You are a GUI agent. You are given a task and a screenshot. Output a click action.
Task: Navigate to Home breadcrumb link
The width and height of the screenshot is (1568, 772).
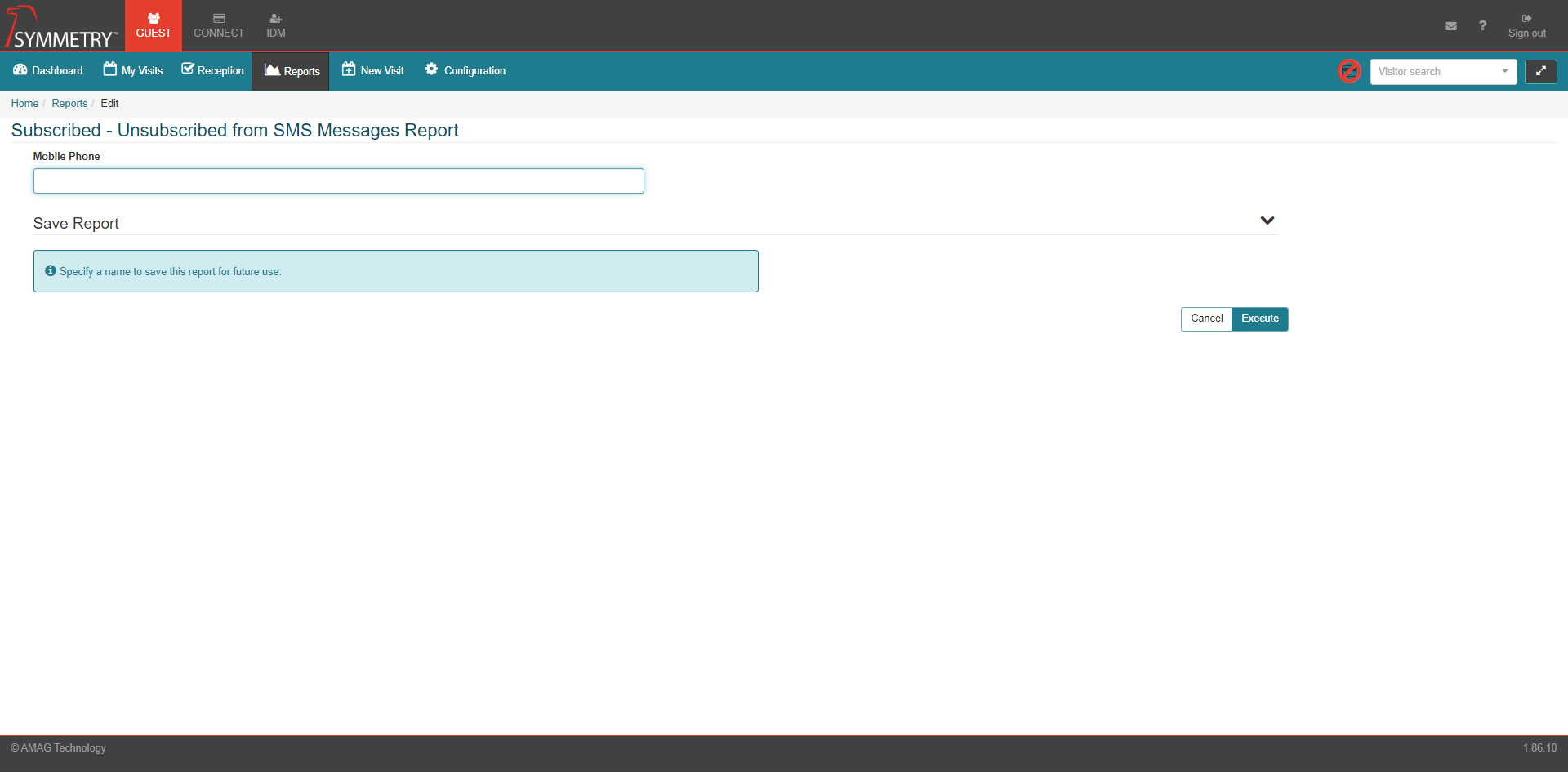pos(24,104)
